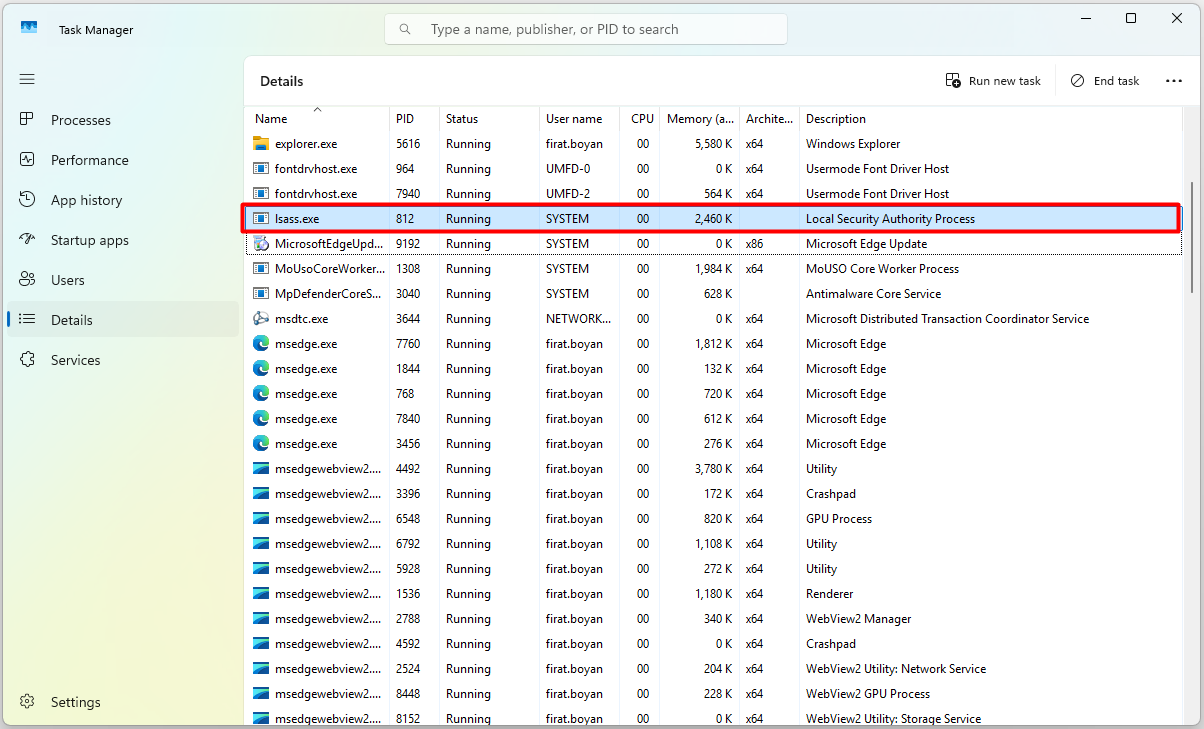This screenshot has height=729, width=1204.
Task: Click 'MoUSO Core Worker Process' description
Action: pyautogui.click(x=882, y=269)
